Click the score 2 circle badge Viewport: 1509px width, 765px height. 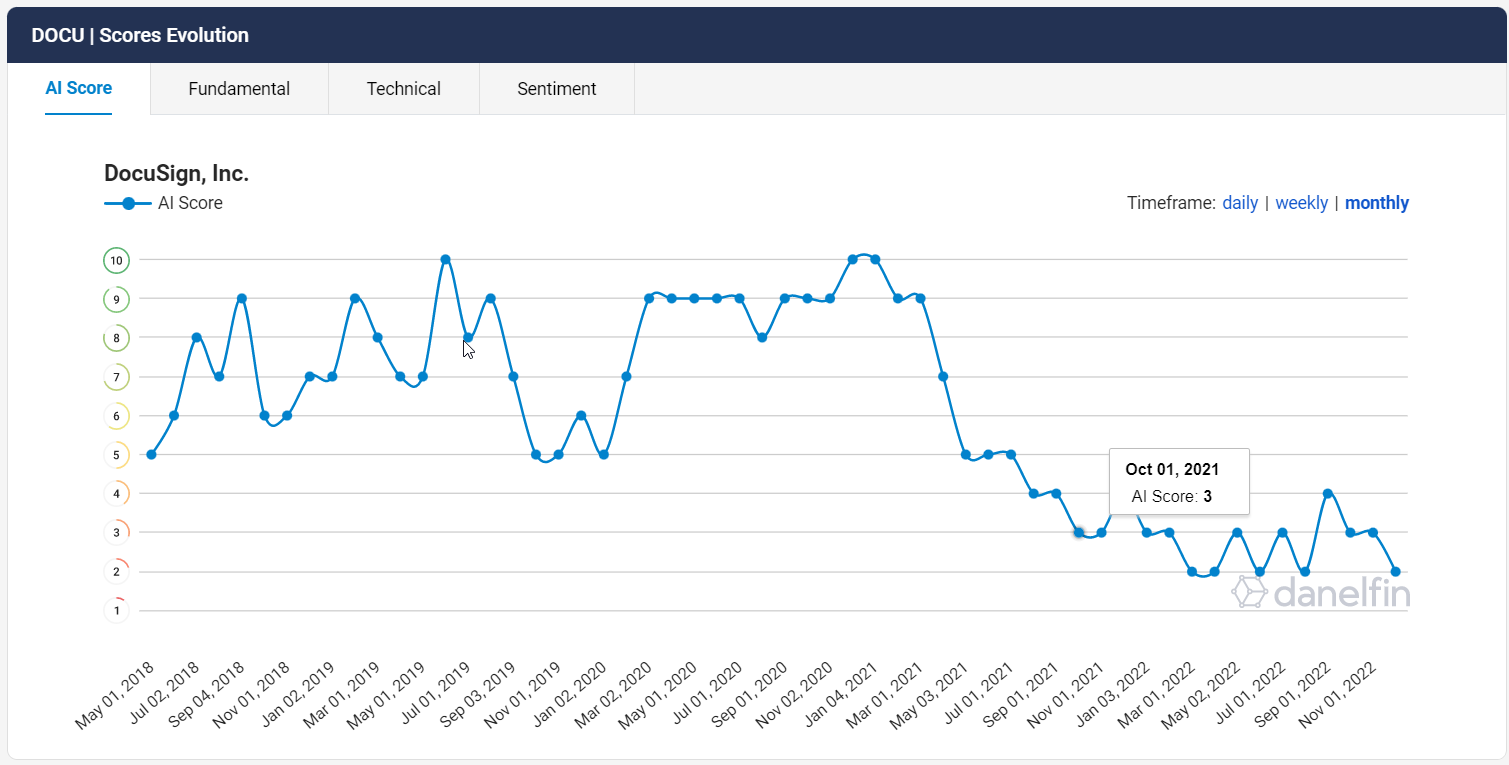point(117,572)
